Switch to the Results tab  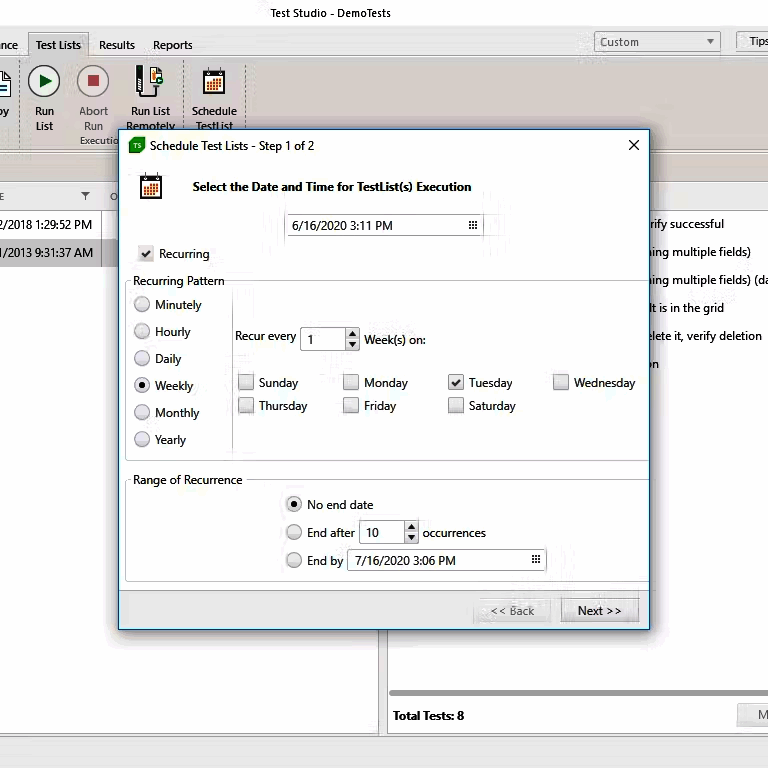tap(117, 45)
